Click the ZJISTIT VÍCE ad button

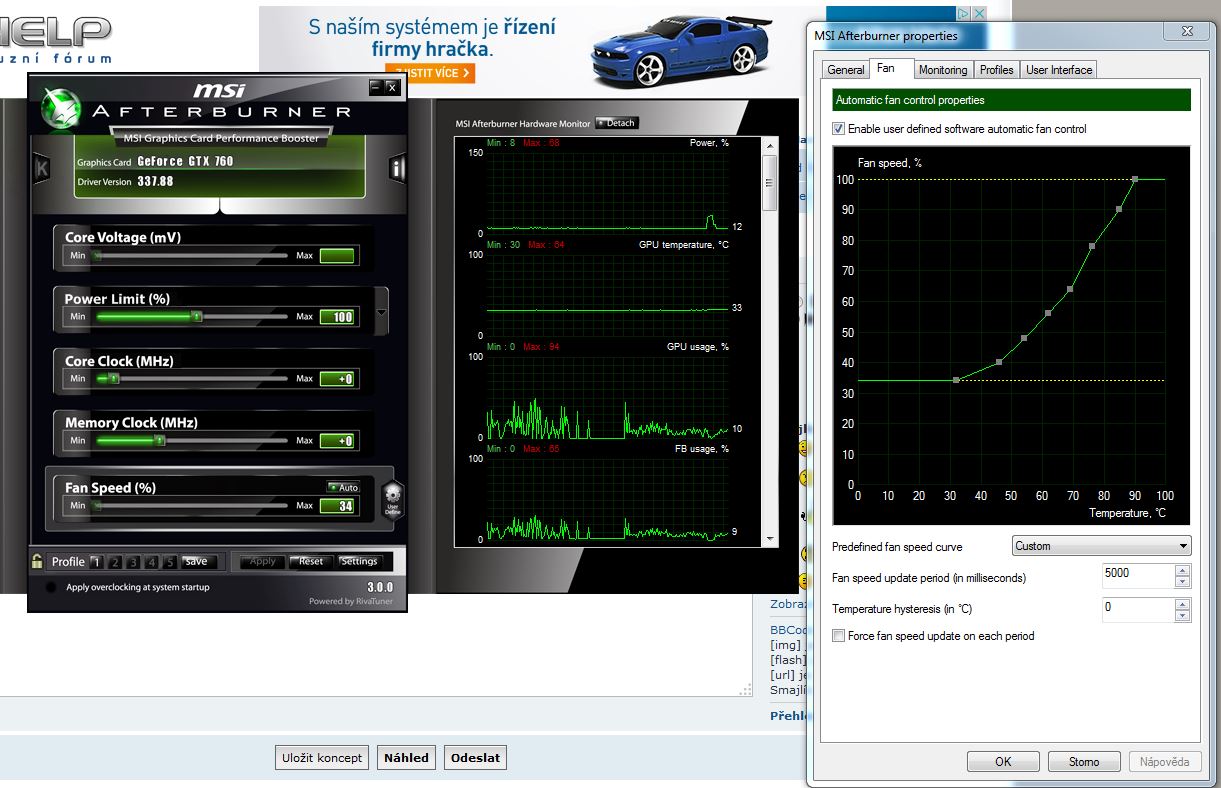(x=432, y=73)
